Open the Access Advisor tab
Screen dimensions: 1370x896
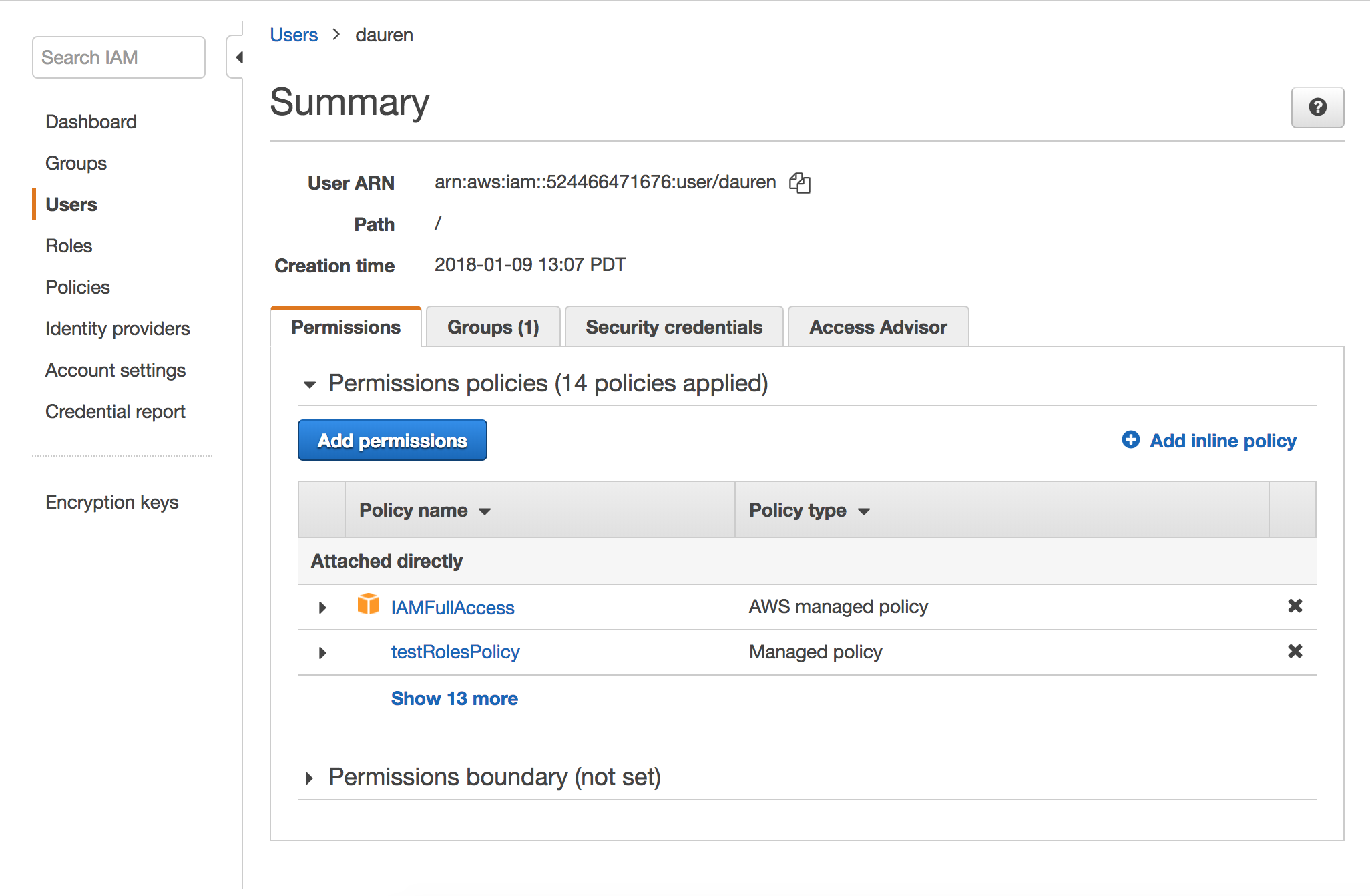878,326
